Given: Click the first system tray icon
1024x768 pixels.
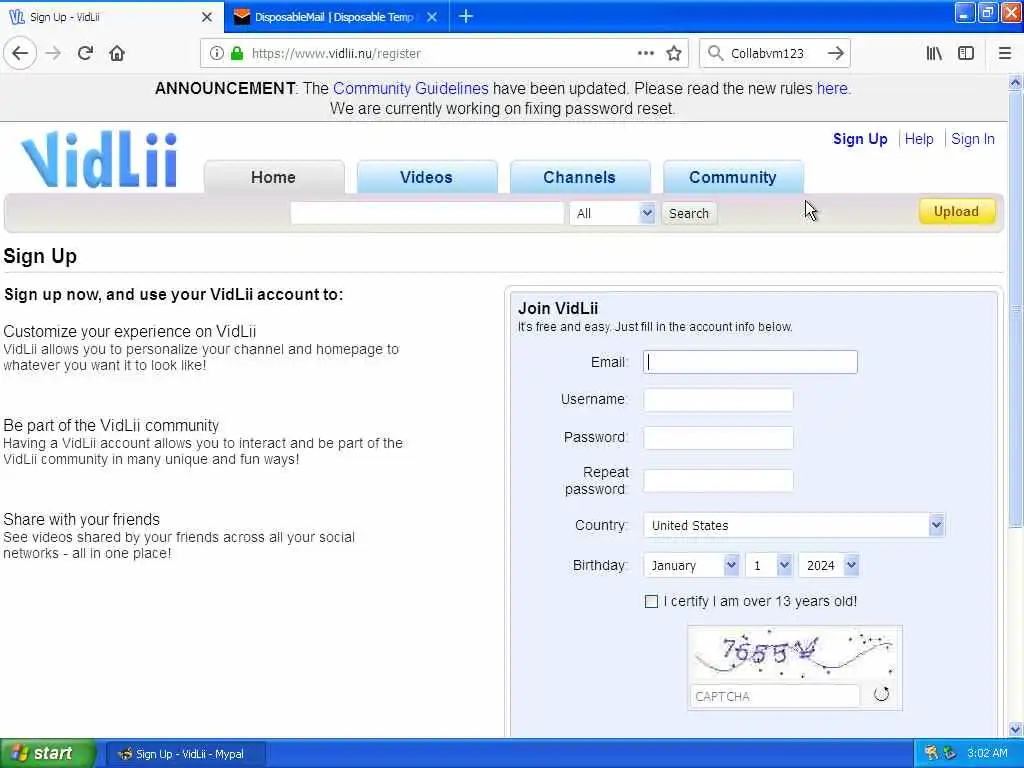Looking at the screenshot, I should [932, 753].
